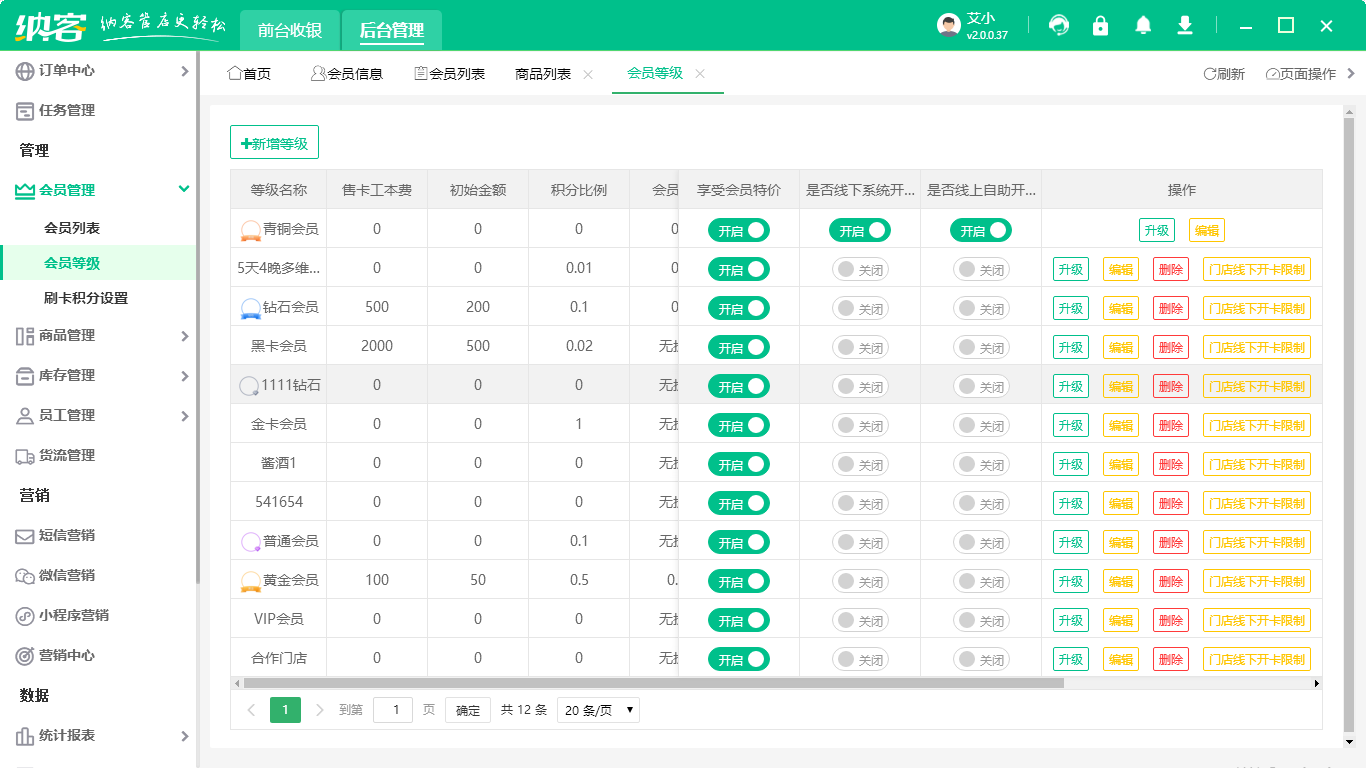Click the page number input field
The image size is (1366, 768).
tap(393, 710)
